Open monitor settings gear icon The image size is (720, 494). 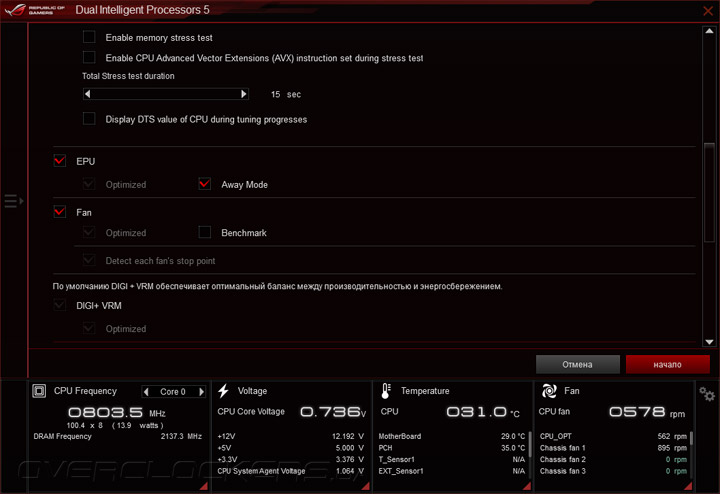(707, 394)
